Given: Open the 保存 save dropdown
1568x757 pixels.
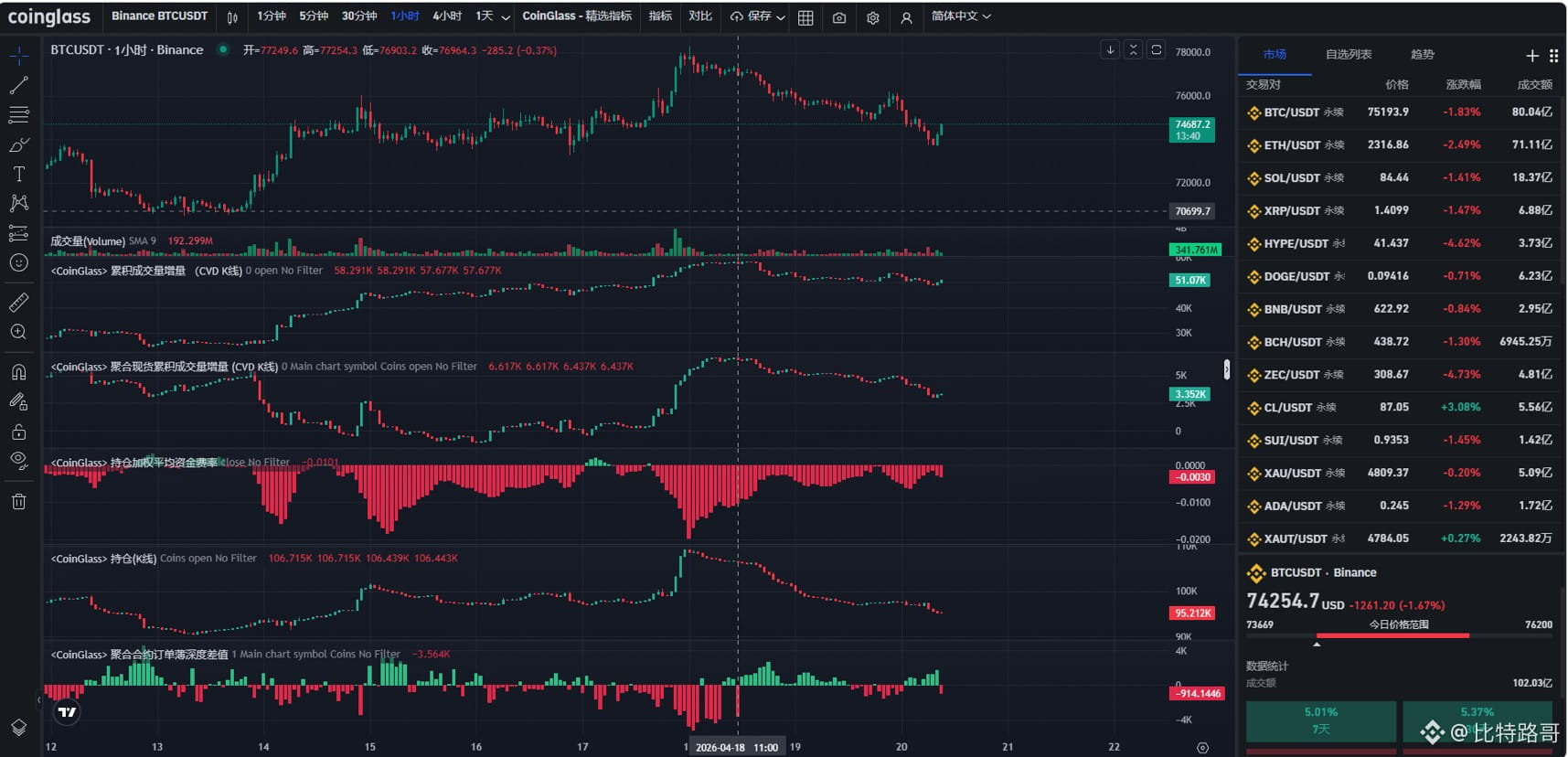Looking at the screenshot, I should [x=758, y=16].
